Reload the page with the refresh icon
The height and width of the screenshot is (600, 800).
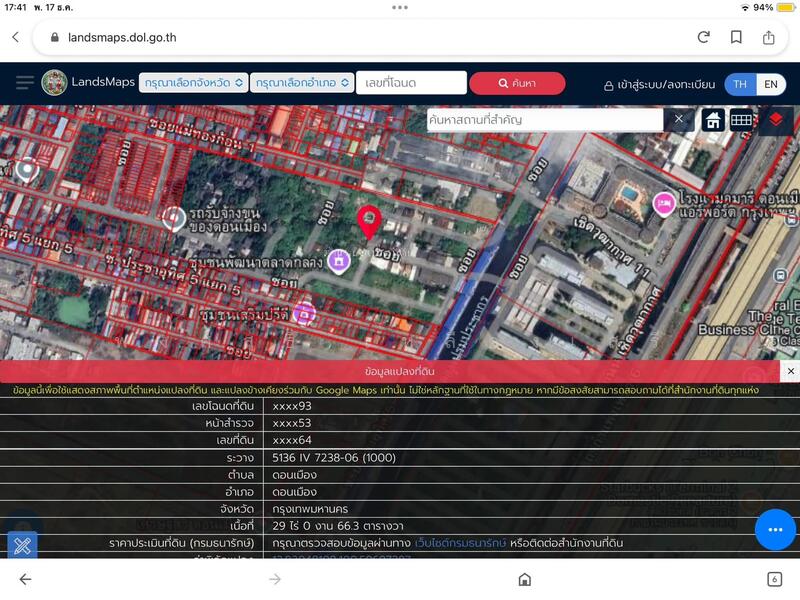coord(704,37)
